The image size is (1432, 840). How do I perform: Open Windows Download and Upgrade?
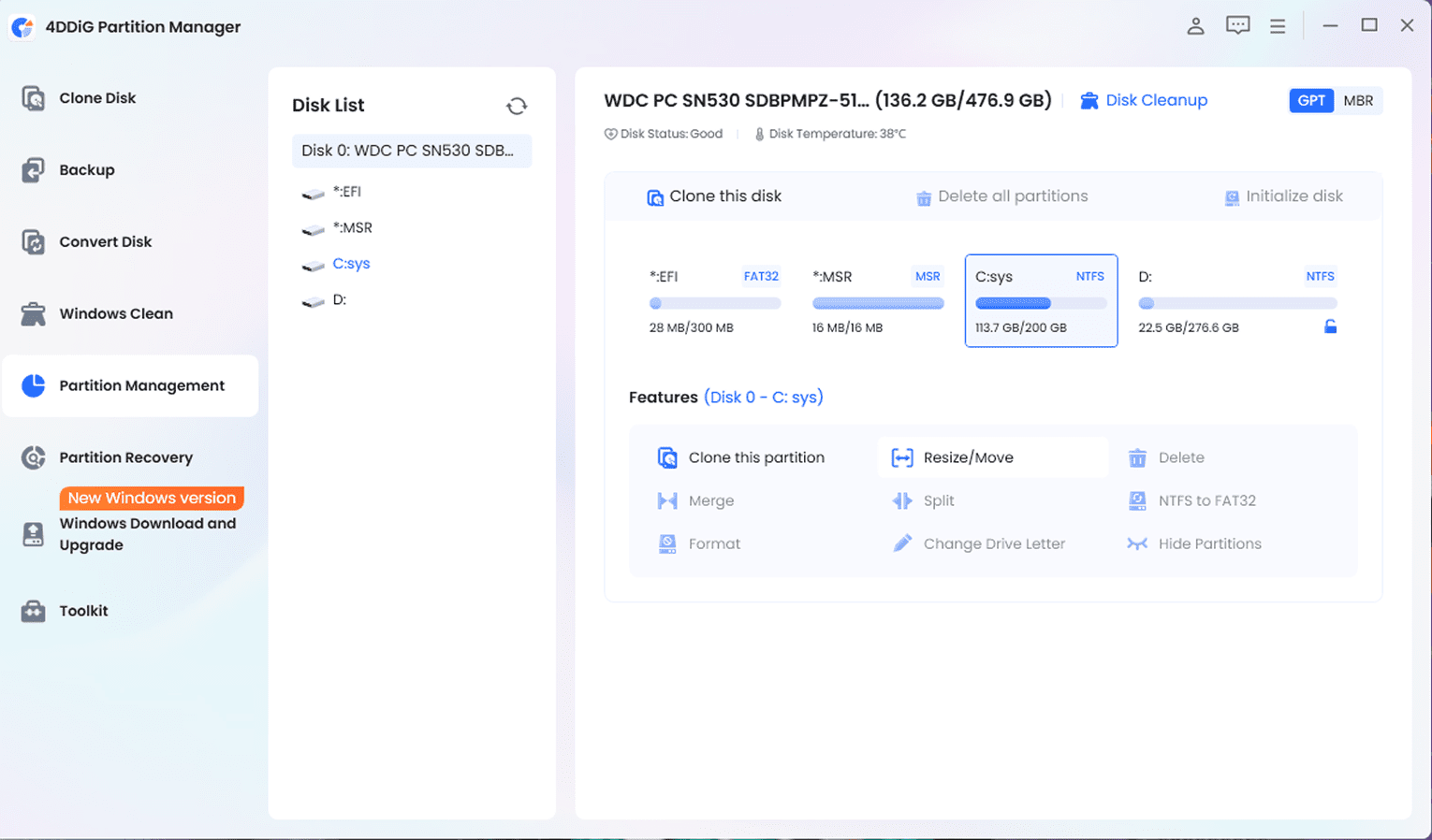point(147,534)
